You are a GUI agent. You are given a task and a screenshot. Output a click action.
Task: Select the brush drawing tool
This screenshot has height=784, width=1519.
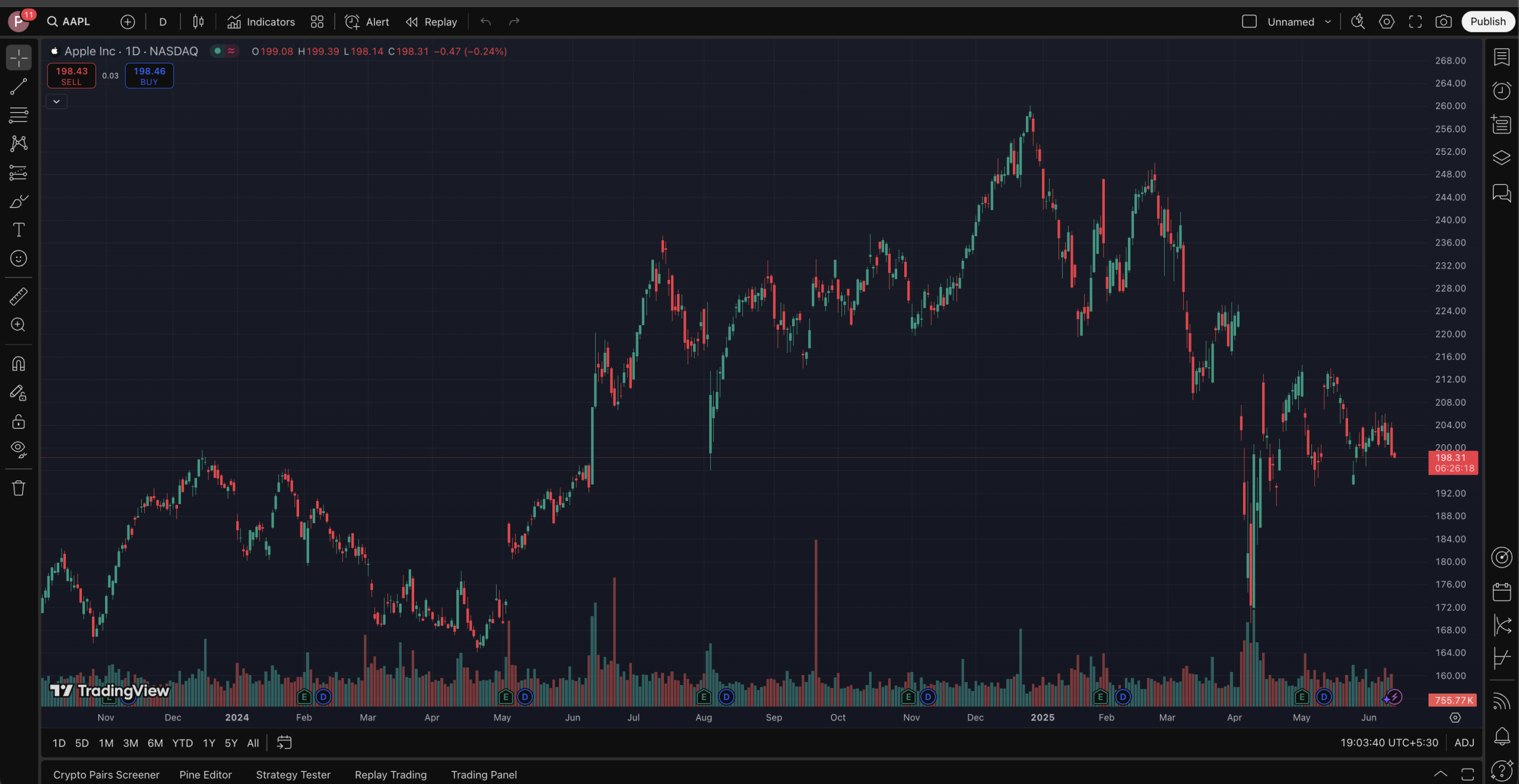18,201
